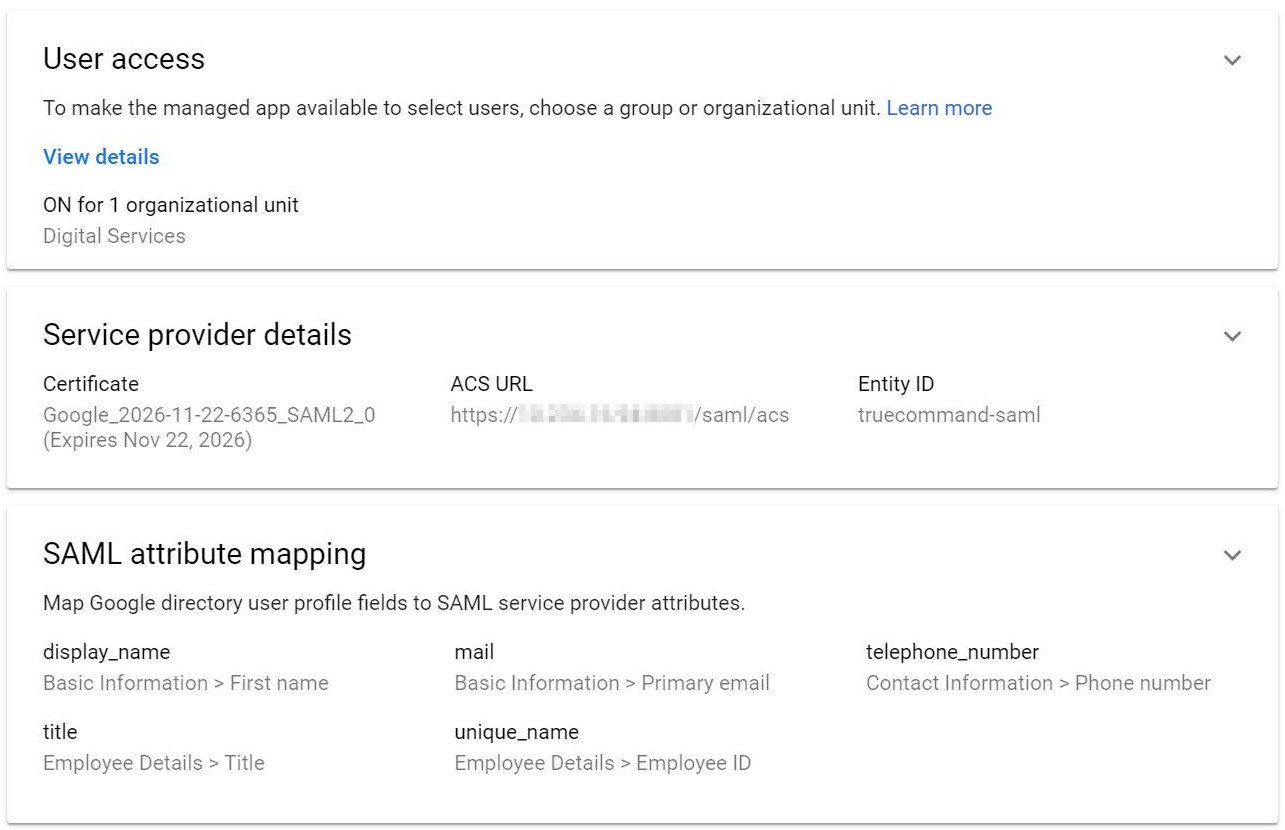The width and height of the screenshot is (1285, 830).
Task: Select the Service provider details heading
Action: tap(197, 335)
